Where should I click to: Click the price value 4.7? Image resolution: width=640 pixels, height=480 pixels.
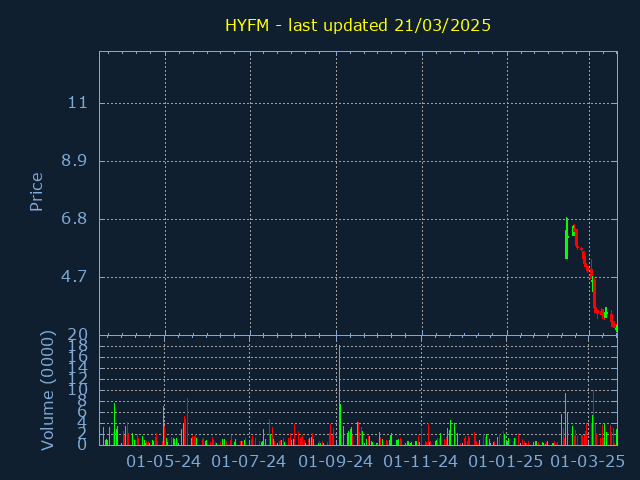(x=74, y=276)
